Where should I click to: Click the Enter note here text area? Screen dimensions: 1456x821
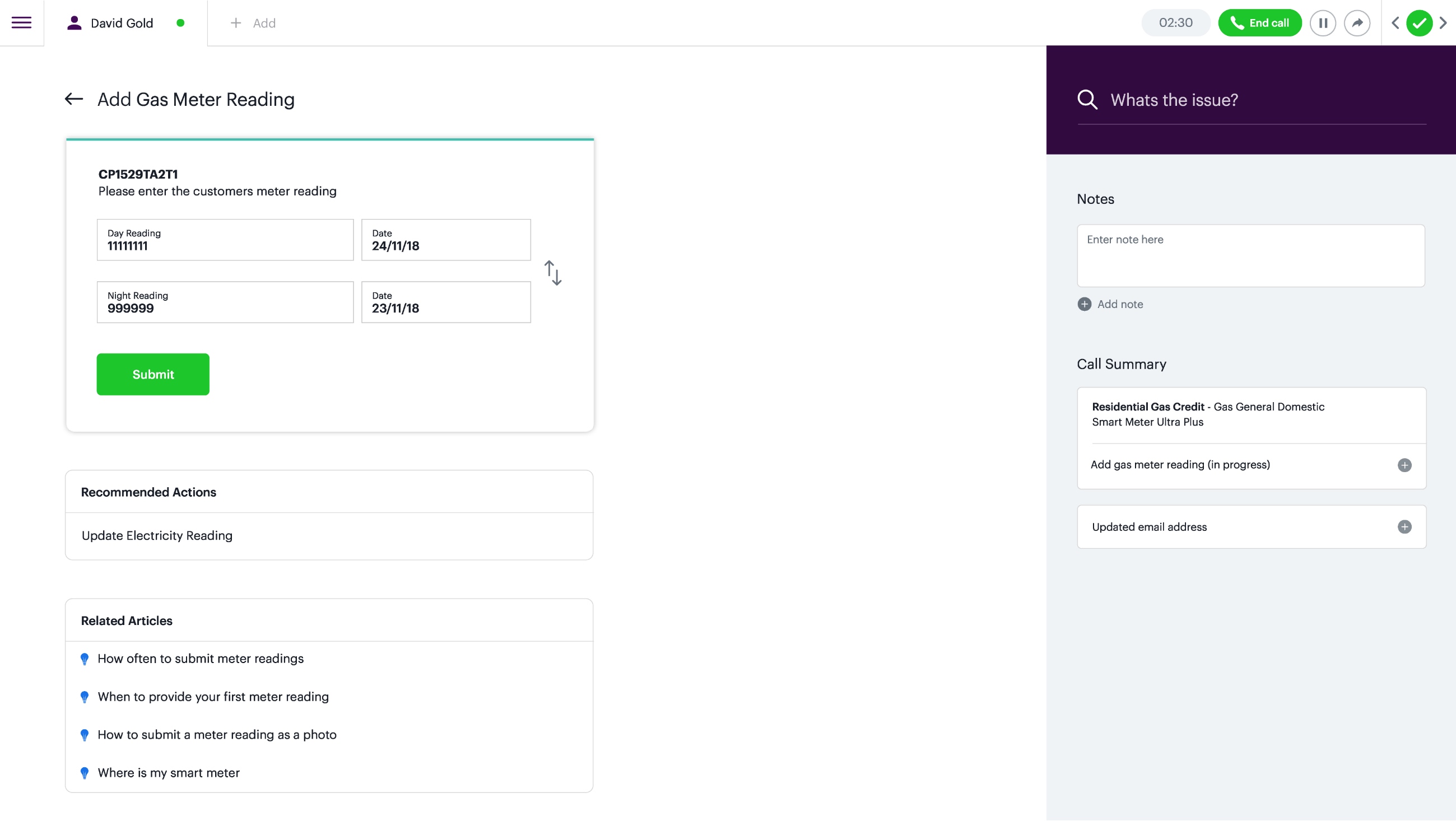(x=1251, y=256)
